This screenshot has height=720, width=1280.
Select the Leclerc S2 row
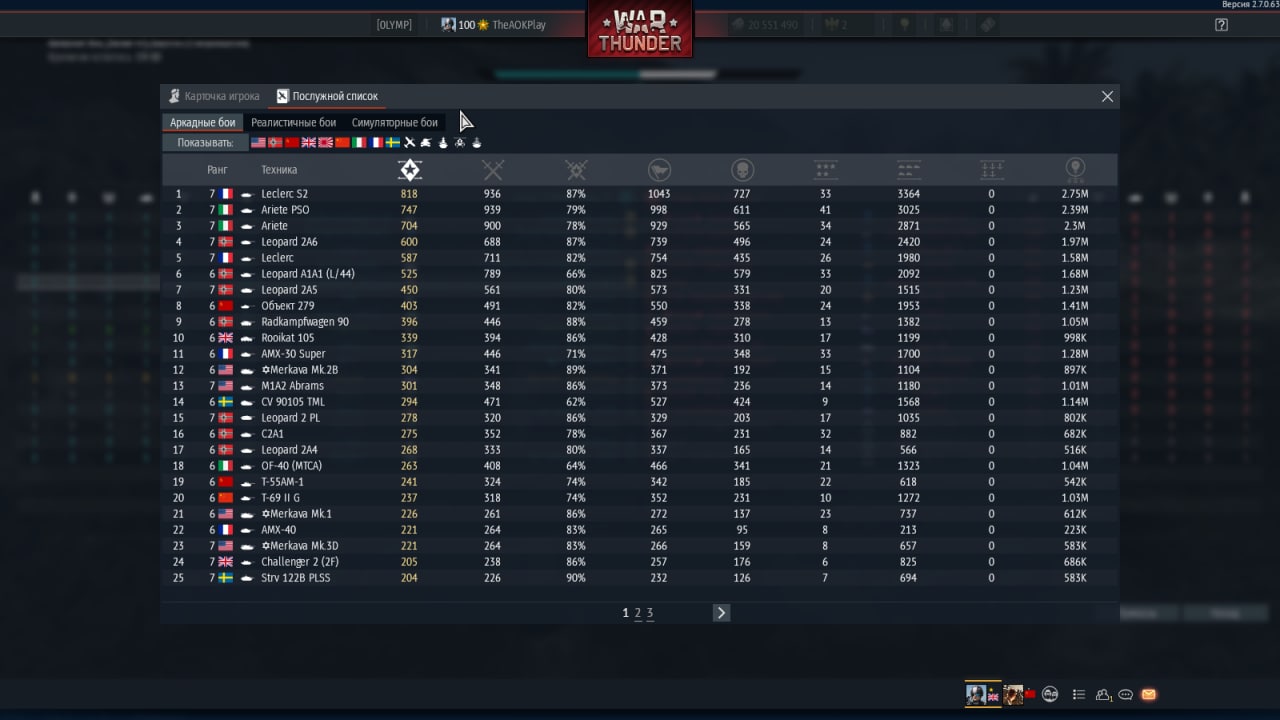point(639,194)
